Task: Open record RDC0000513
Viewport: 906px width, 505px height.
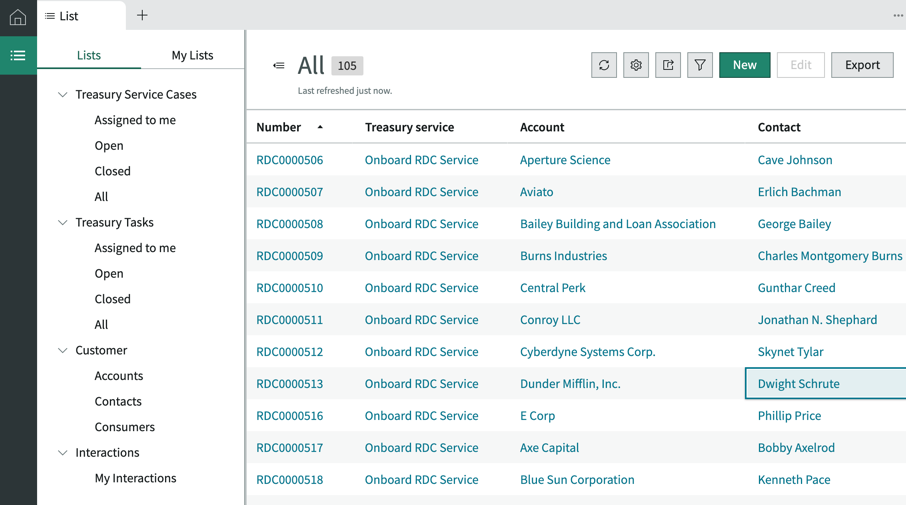Action: pyautogui.click(x=289, y=384)
